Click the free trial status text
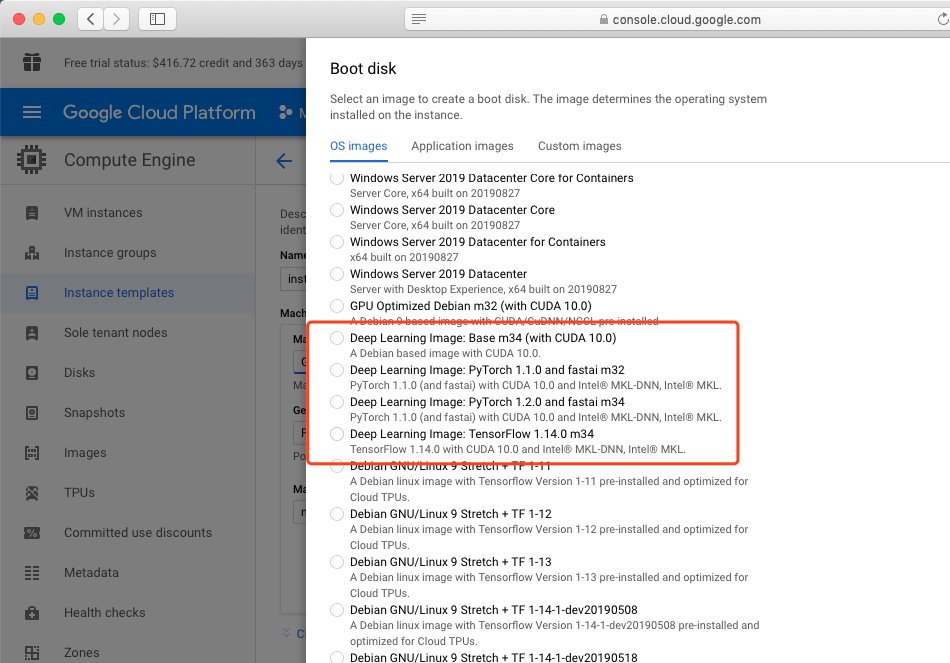 [x=183, y=63]
